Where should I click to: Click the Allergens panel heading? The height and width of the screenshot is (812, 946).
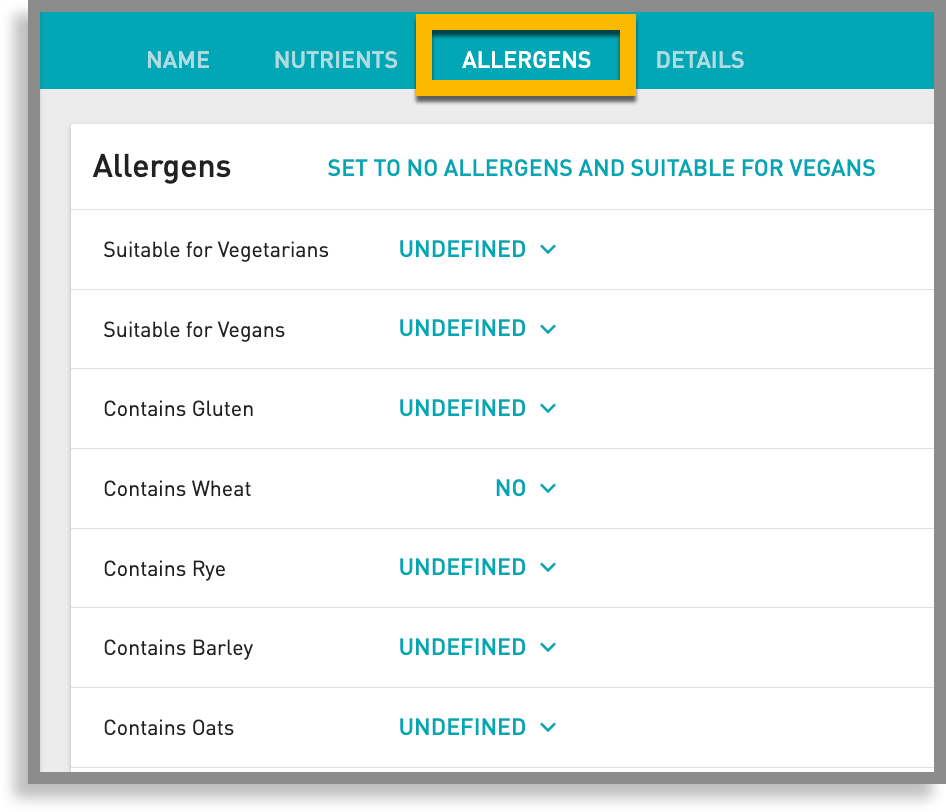pos(161,167)
